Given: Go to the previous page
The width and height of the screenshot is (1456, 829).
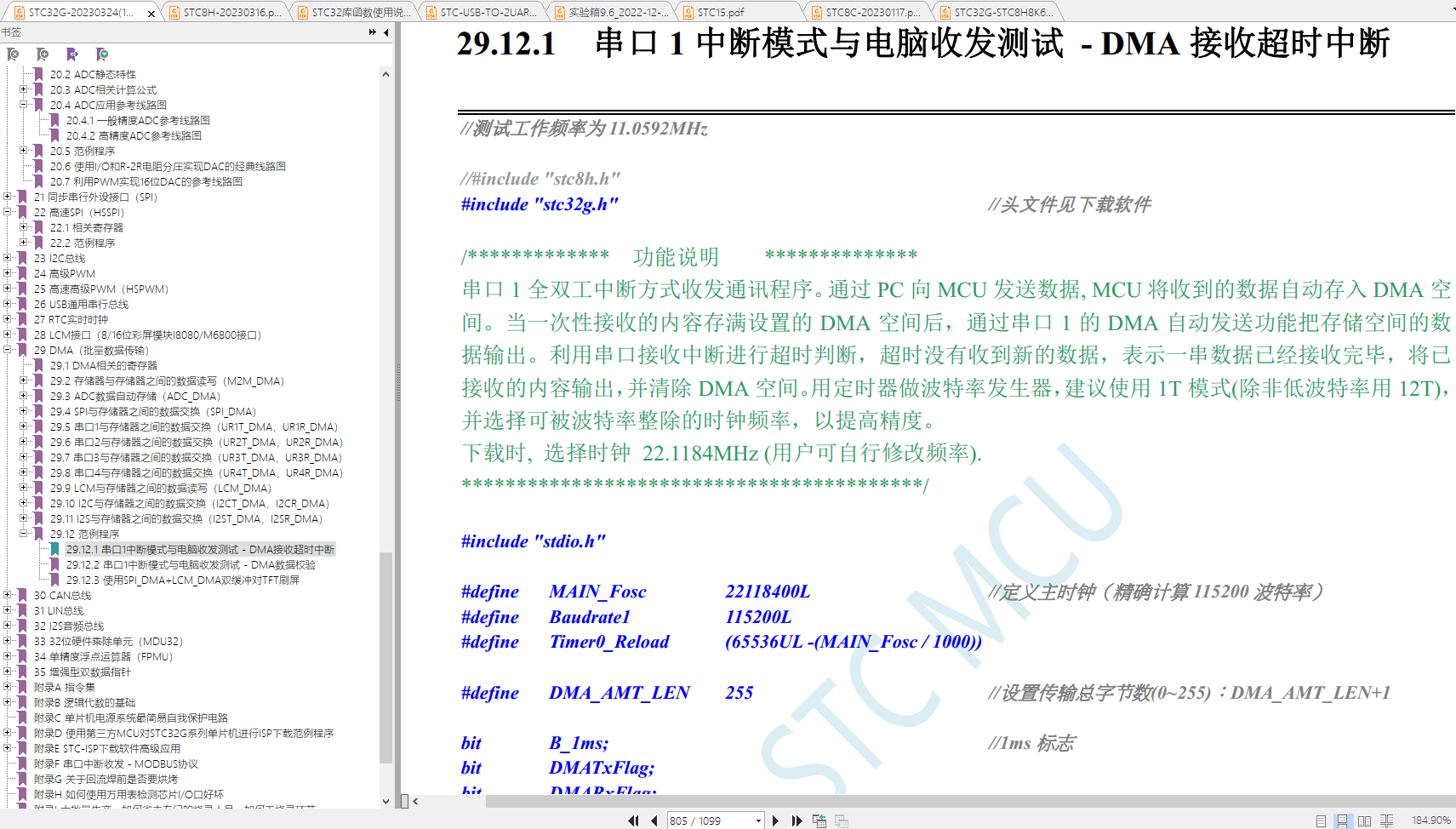Looking at the screenshot, I should [654, 820].
